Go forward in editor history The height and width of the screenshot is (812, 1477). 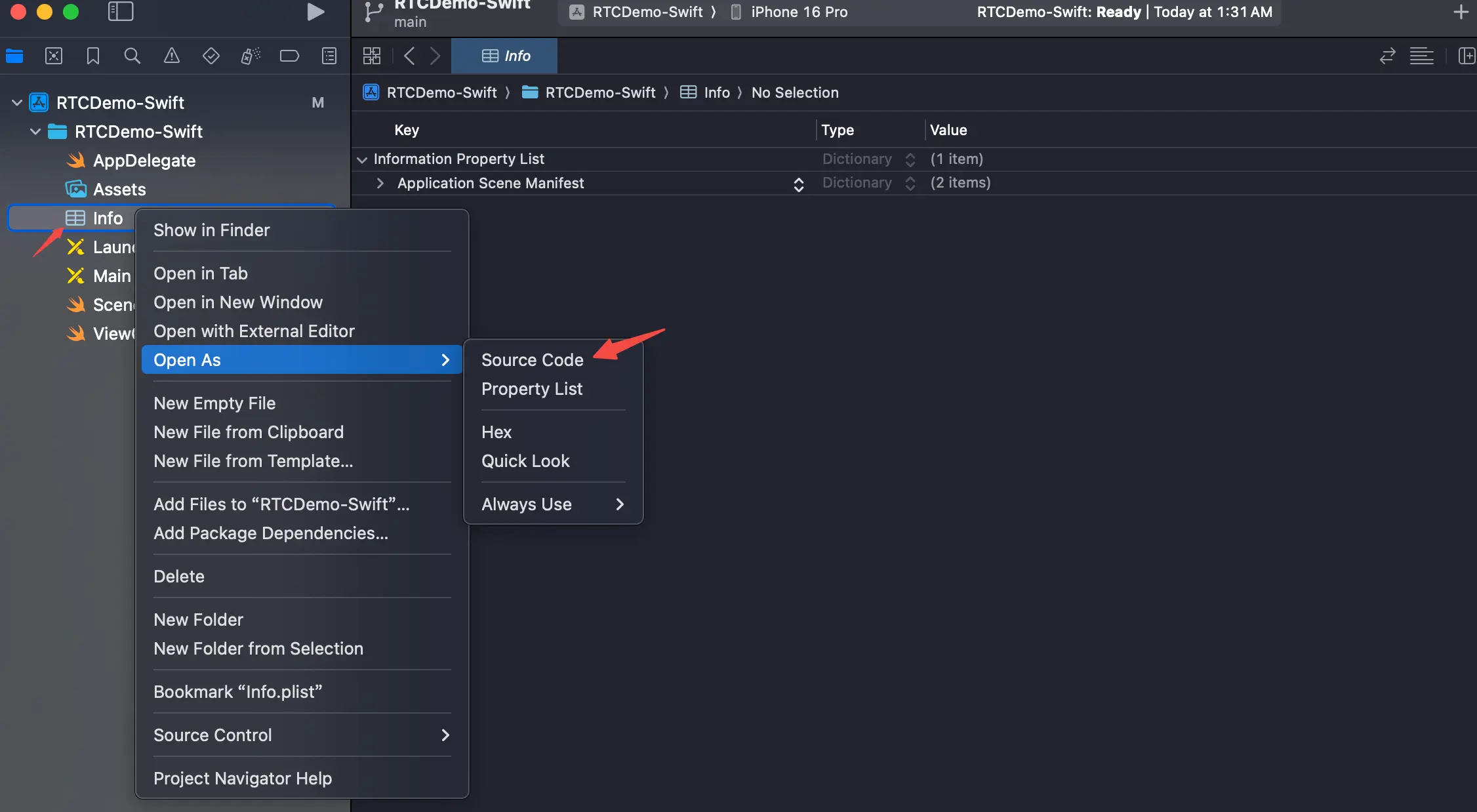(435, 56)
